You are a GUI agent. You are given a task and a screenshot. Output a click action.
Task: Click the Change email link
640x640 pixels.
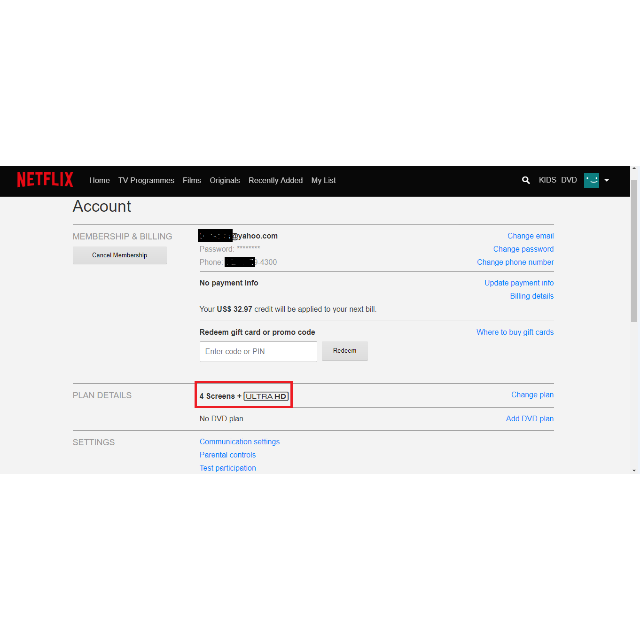point(530,236)
